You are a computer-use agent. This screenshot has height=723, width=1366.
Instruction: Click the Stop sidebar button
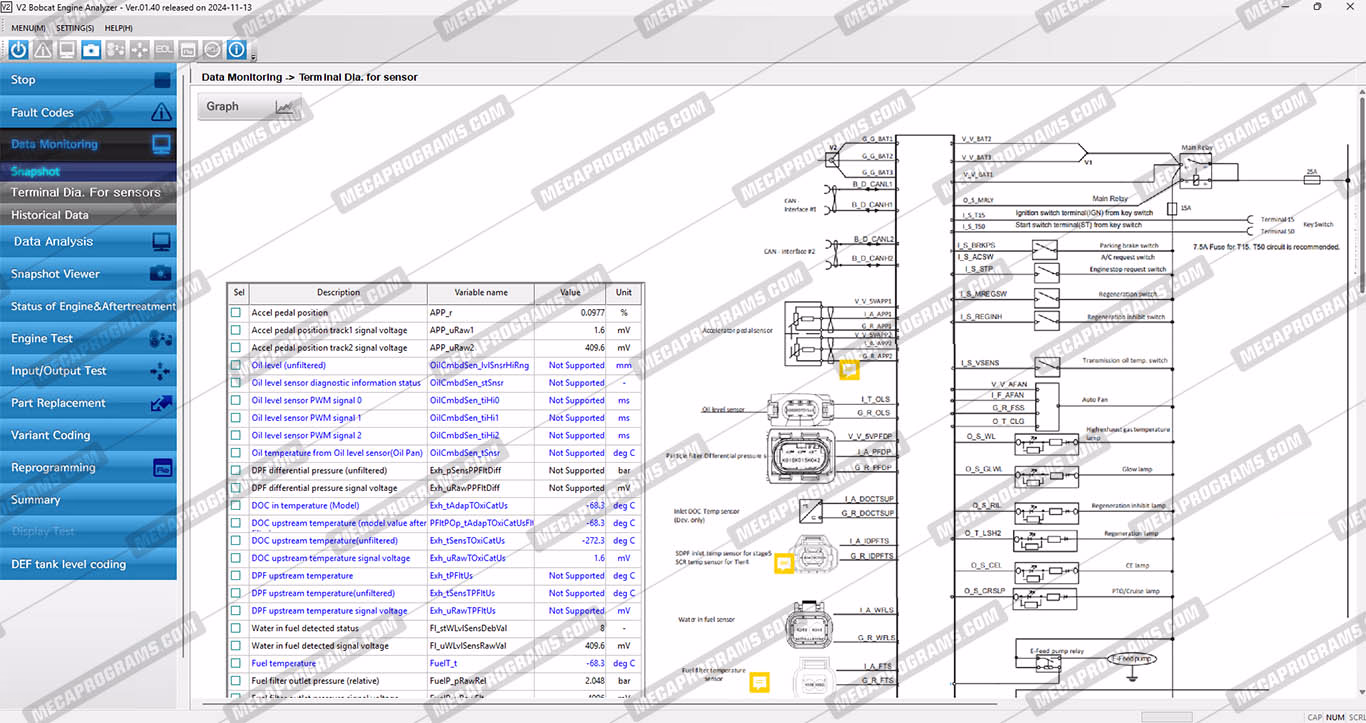click(88, 80)
